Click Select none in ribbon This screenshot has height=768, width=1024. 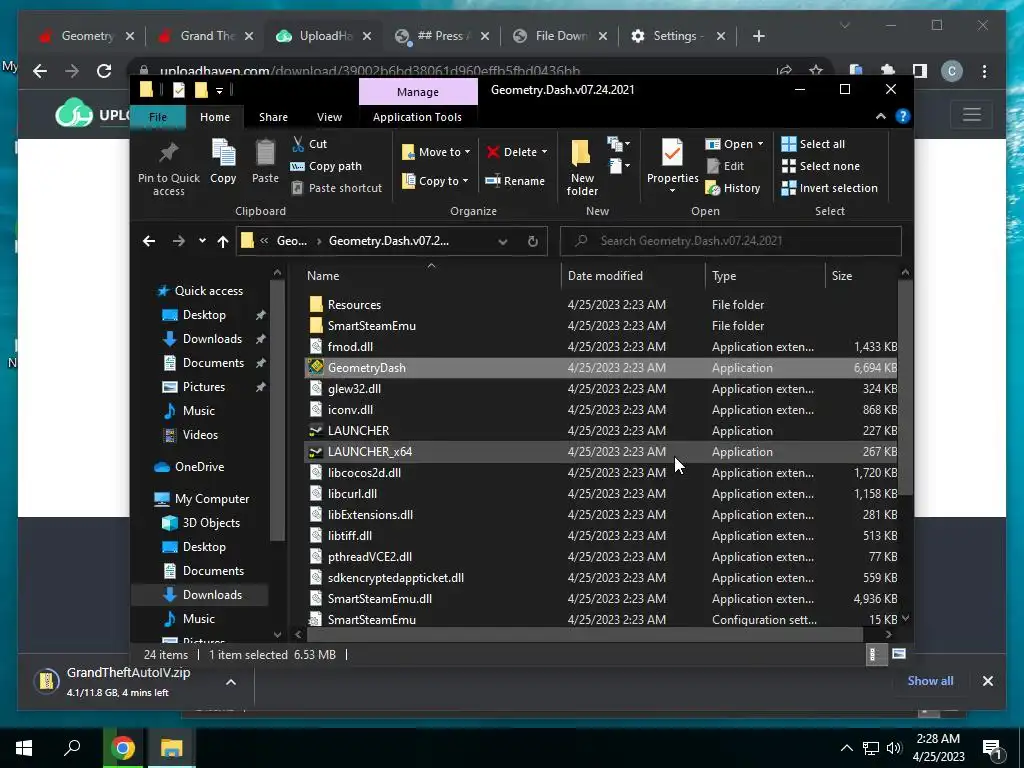coord(821,166)
